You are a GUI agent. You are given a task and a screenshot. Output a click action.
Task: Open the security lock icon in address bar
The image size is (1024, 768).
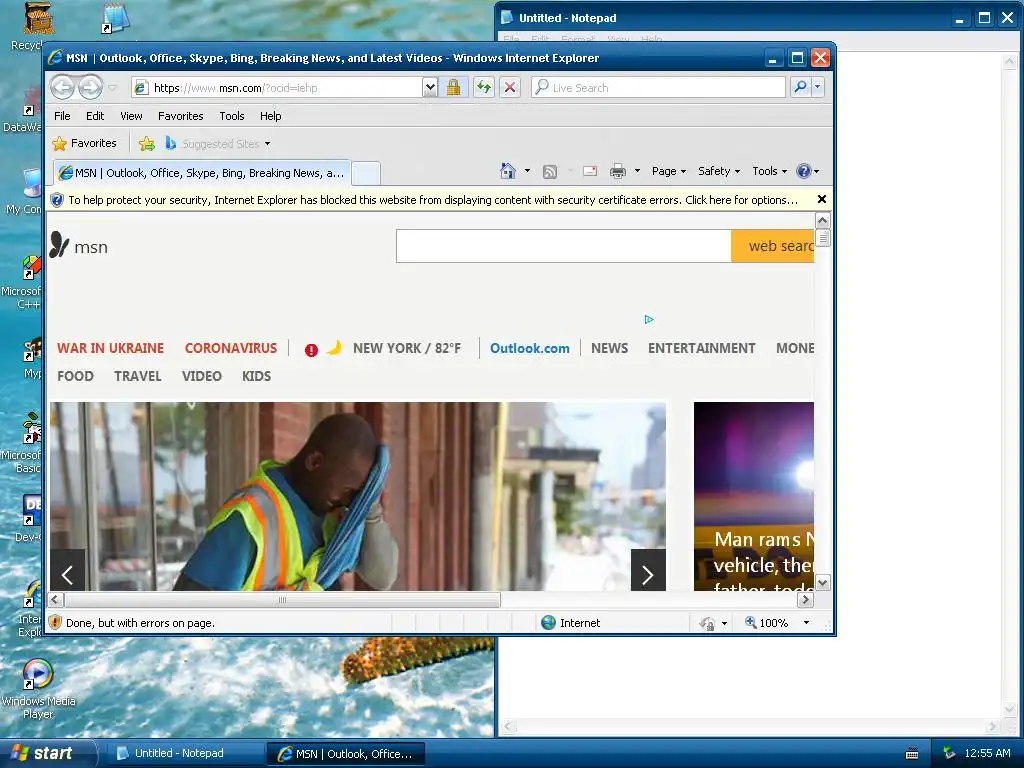click(453, 87)
